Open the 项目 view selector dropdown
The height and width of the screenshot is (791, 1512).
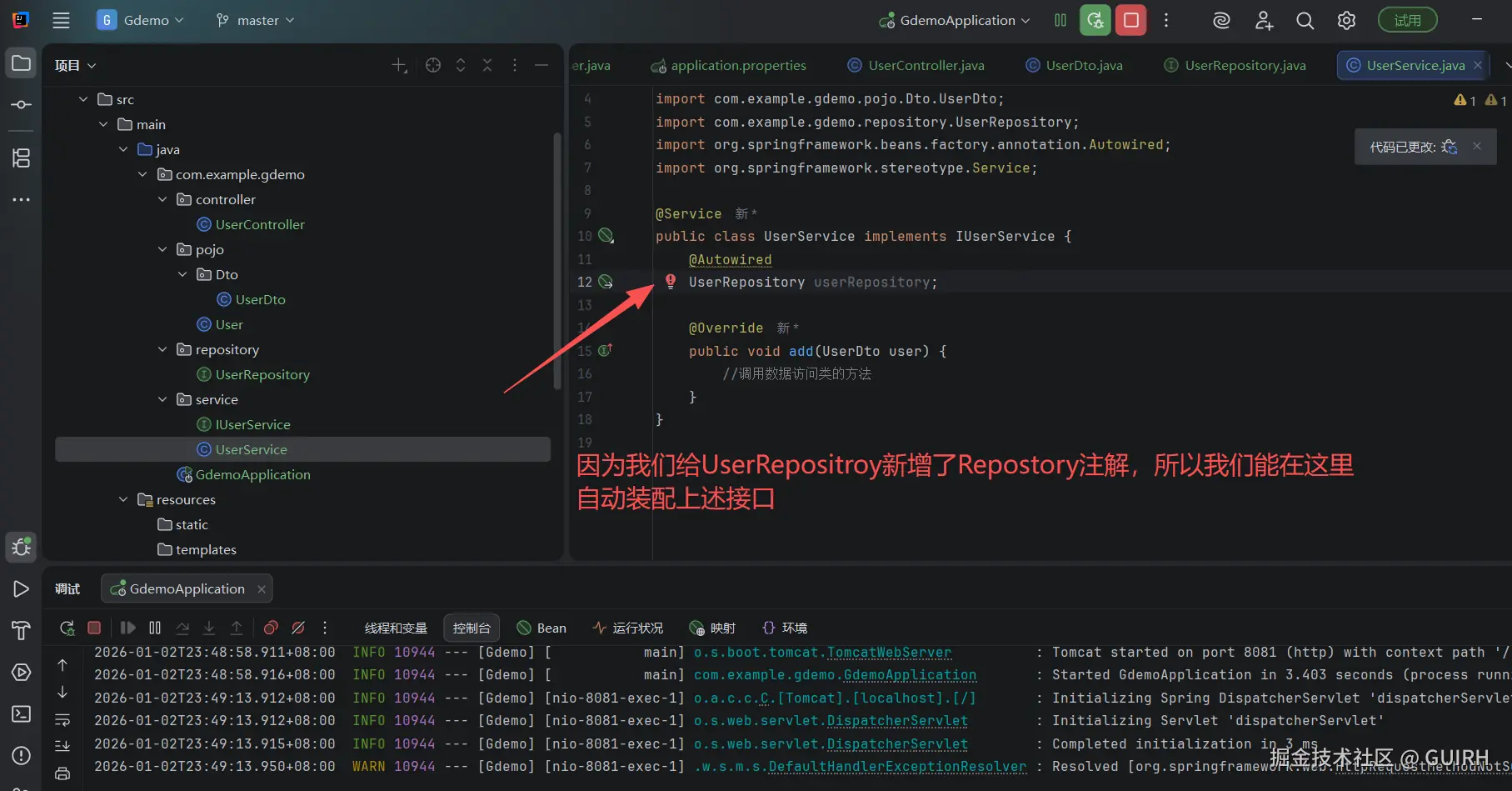pos(76,66)
